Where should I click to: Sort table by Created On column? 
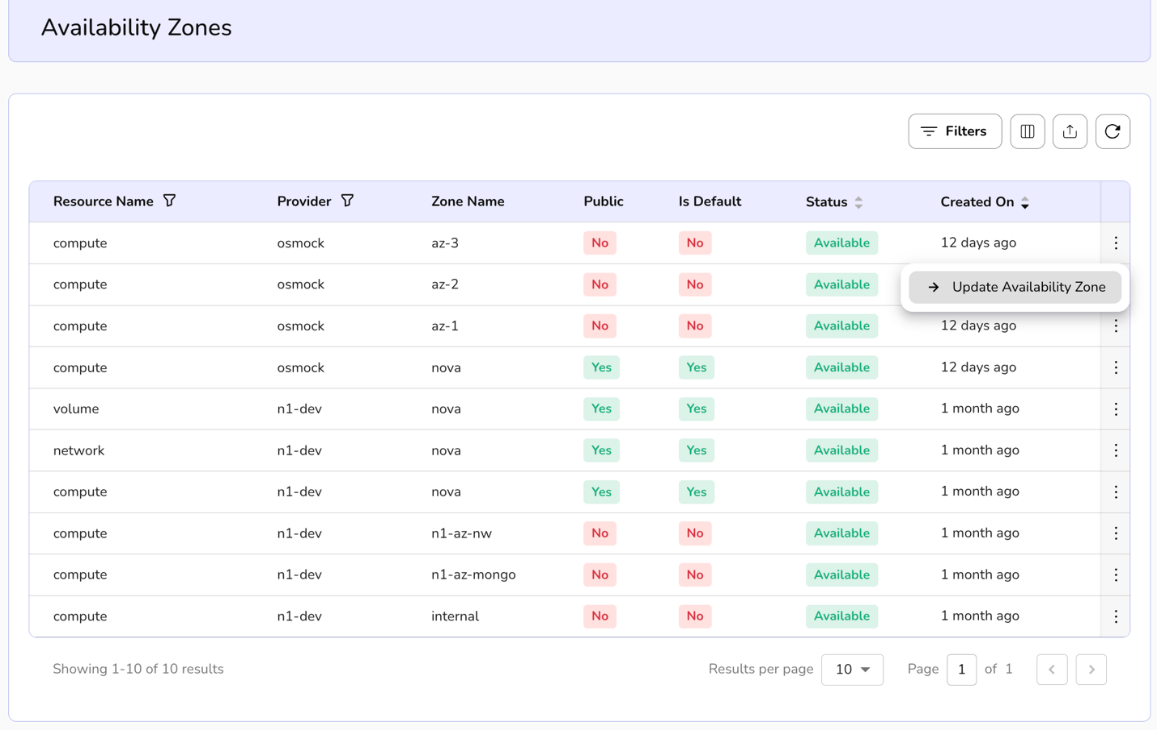tap(1024, 202)
